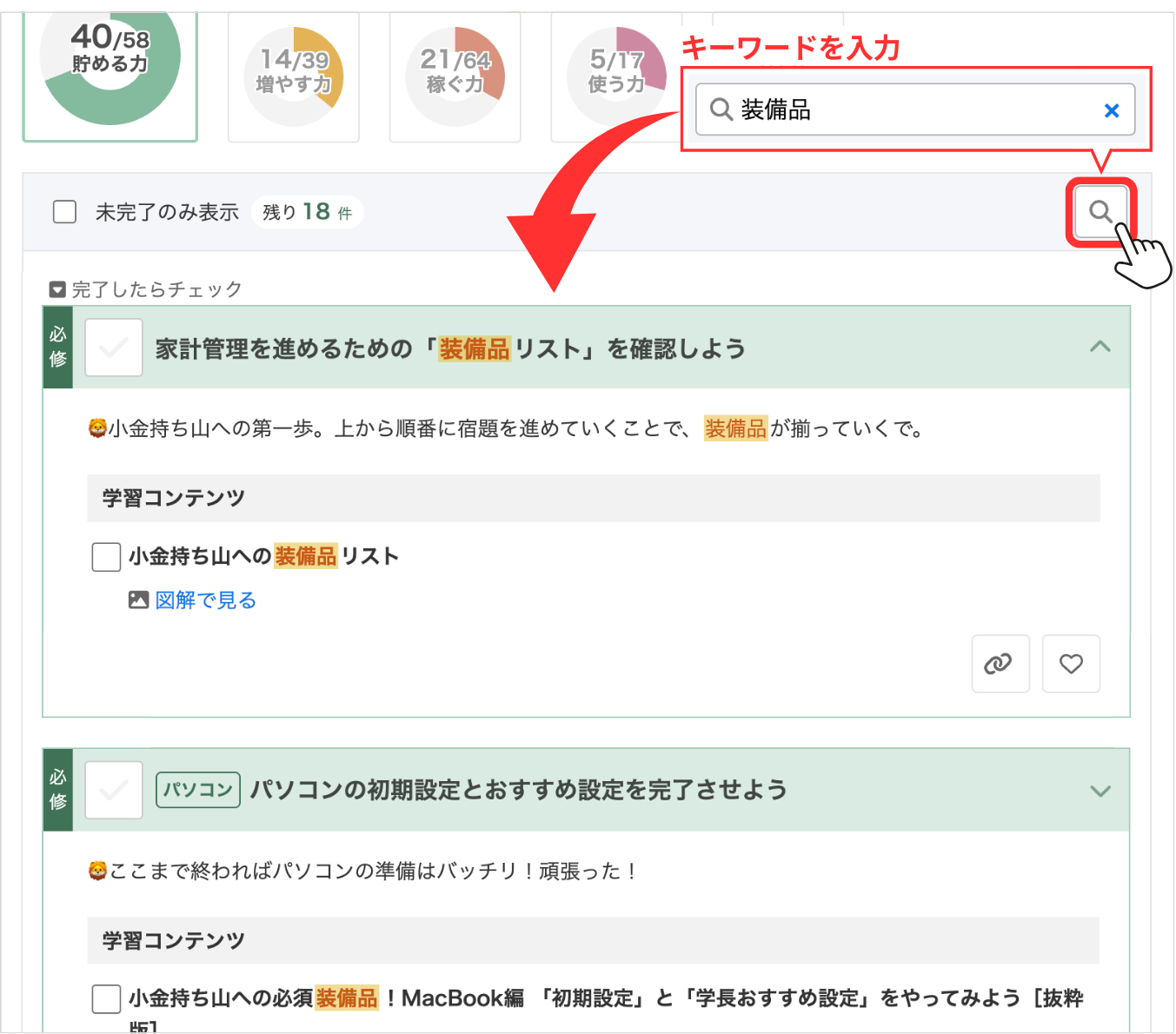This screenshot has width=1176, height=1034.
Task: Click 家計管理を進めるための装備品リスト header title
Action: [x=450, y=348]
